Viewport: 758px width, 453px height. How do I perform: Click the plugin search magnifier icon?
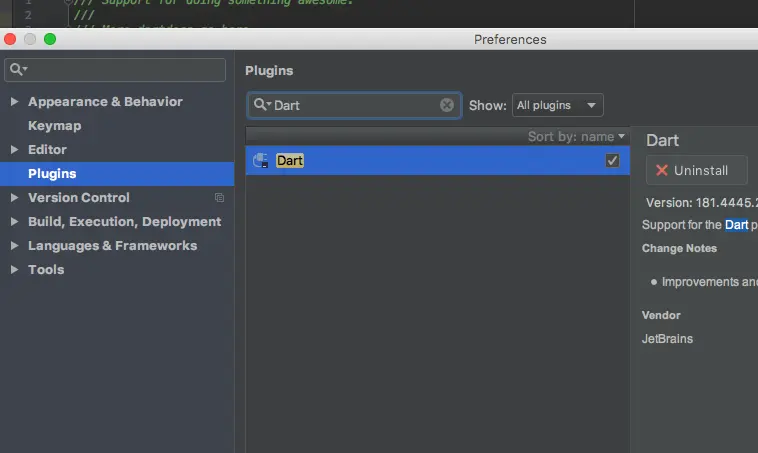pos(262,104)
